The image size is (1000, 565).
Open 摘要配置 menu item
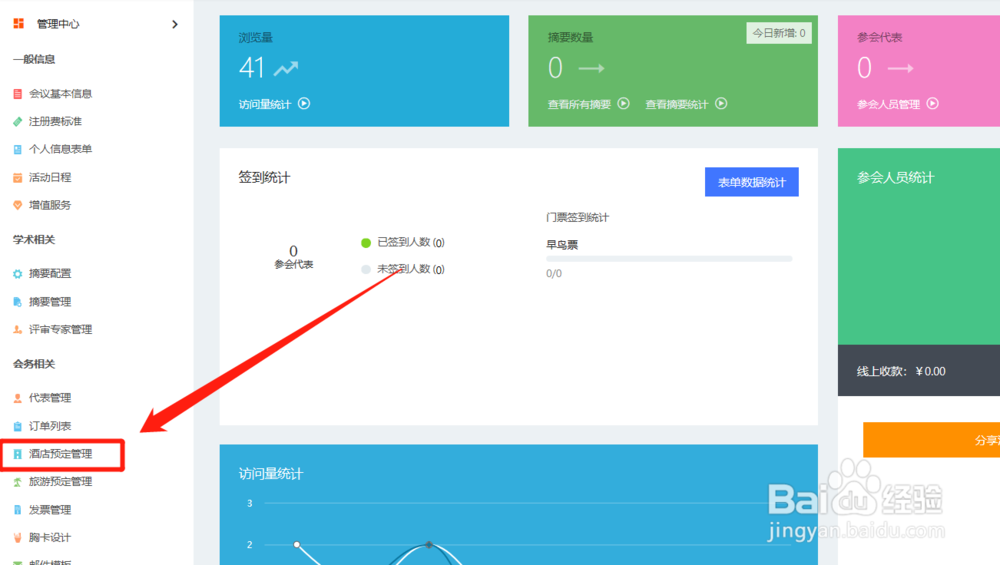[50, 274]
